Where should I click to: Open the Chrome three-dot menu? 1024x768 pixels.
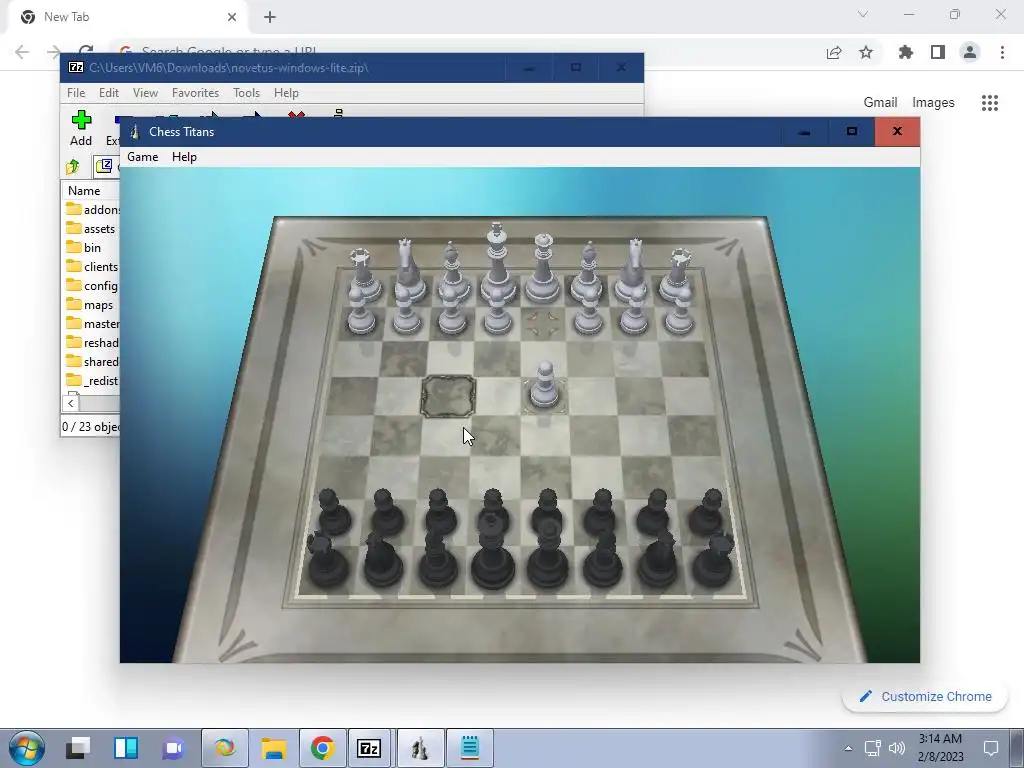coord(1002,52)
